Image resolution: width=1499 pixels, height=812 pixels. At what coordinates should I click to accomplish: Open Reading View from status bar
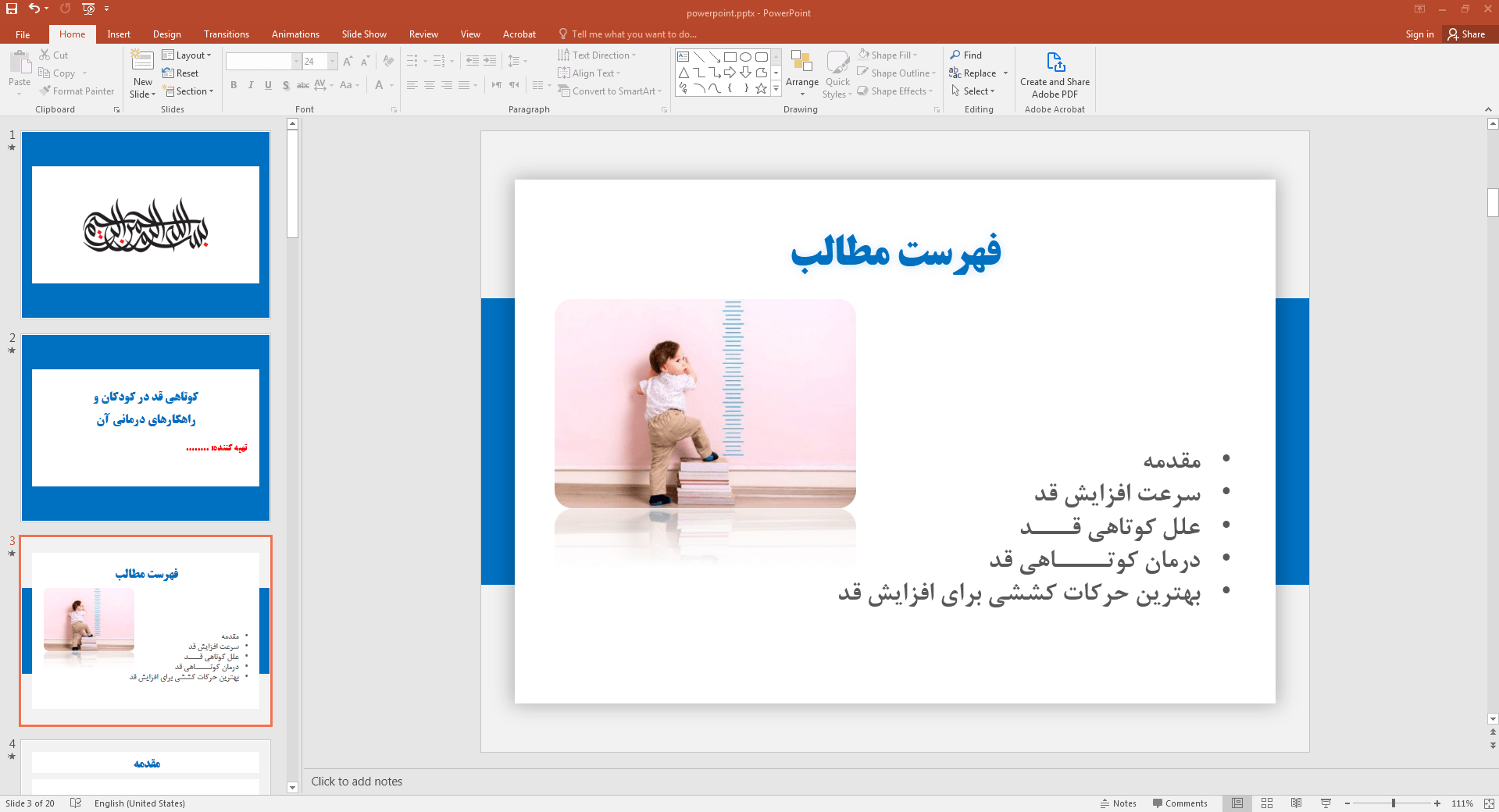point(1297,803)
